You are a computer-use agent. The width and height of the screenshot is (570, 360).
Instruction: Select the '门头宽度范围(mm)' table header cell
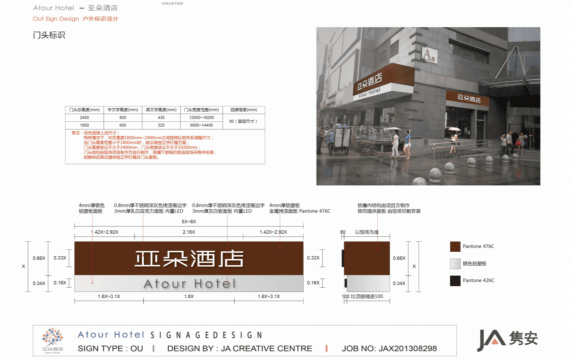(201, 109)
